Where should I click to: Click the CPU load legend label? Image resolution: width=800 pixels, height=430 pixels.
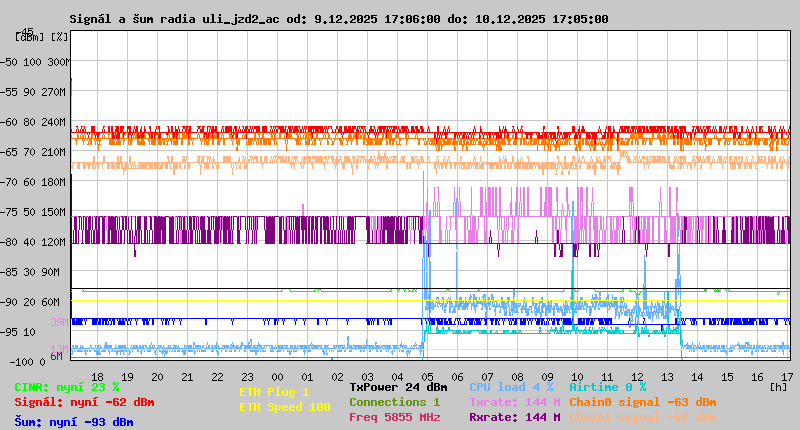point(511,387)
